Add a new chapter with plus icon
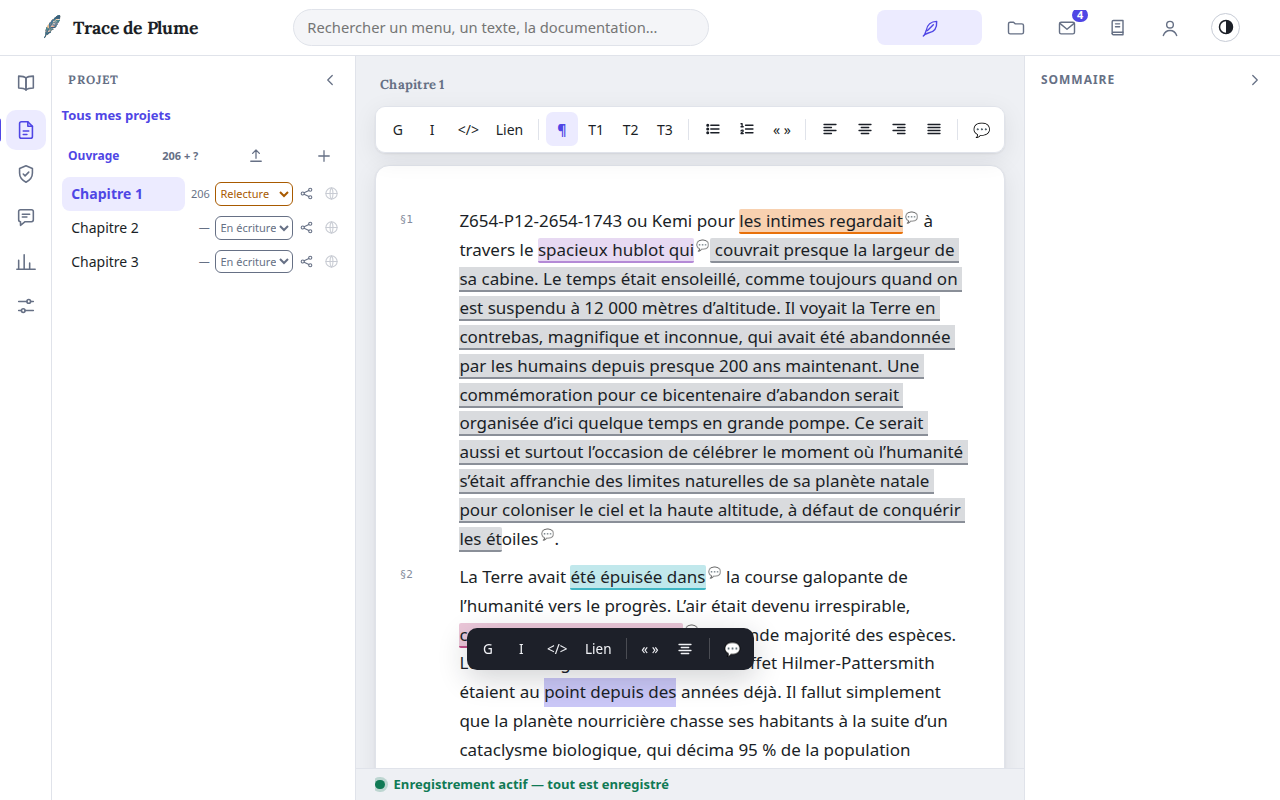The height and width of the screenshot is (800, 1280). pyautogui.click(x=324, y=156)
